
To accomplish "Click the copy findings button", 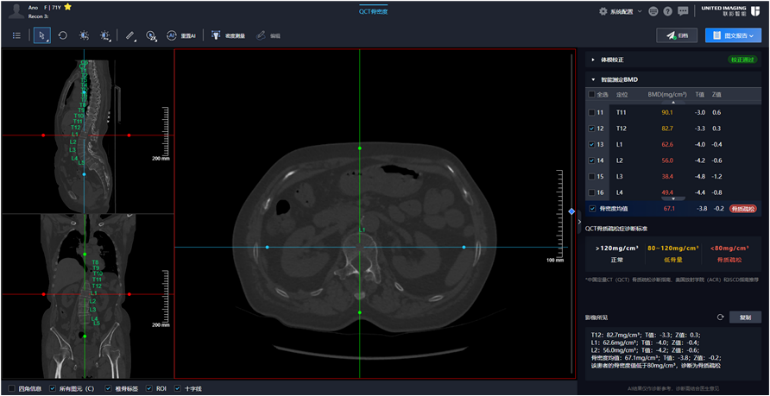I will point(745,317).
